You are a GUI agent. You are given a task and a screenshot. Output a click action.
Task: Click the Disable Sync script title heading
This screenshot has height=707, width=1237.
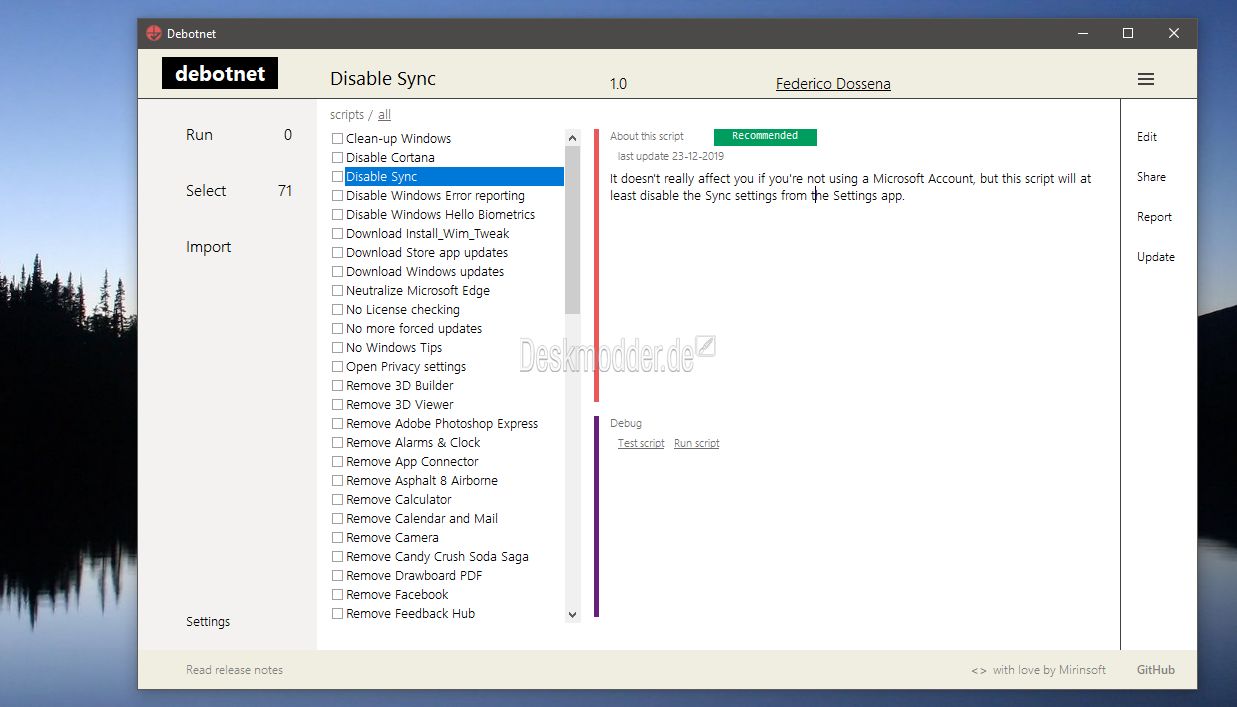[383, 79]
